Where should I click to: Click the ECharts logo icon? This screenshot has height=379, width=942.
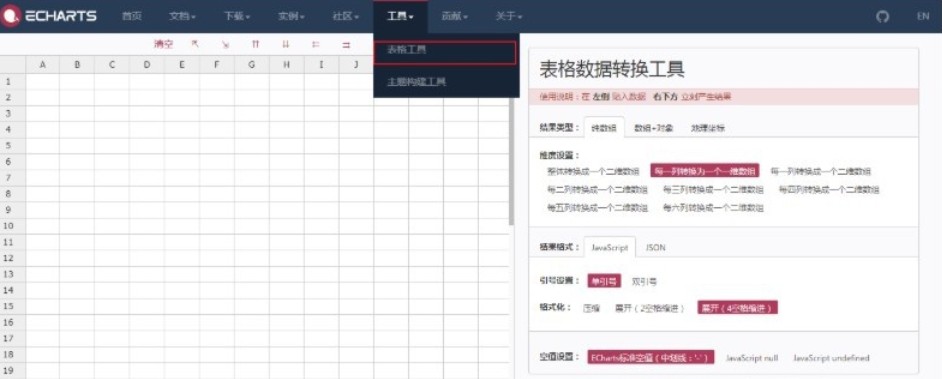(11, 16)
